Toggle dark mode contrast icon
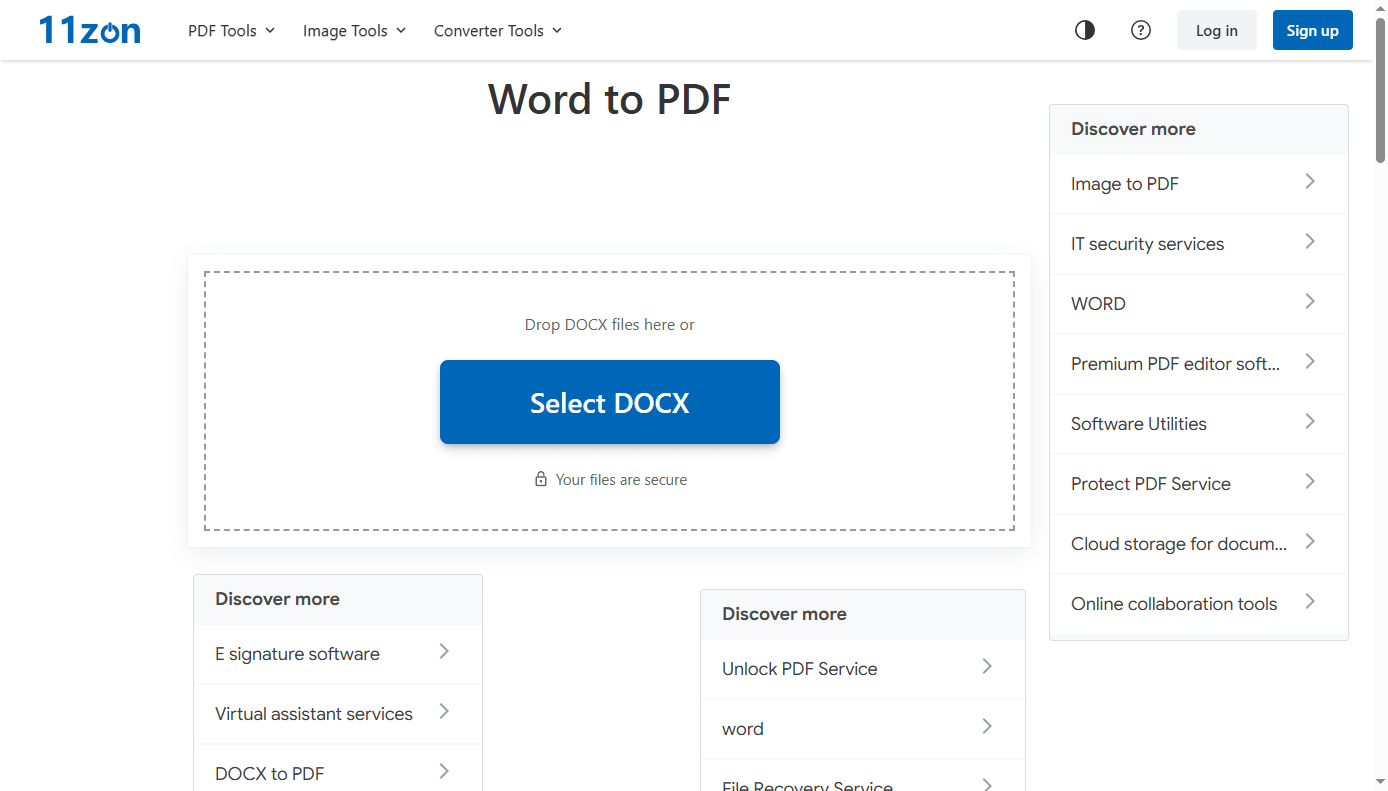The height and width of the screenshot is (791, 1388). coord(1085,30)
